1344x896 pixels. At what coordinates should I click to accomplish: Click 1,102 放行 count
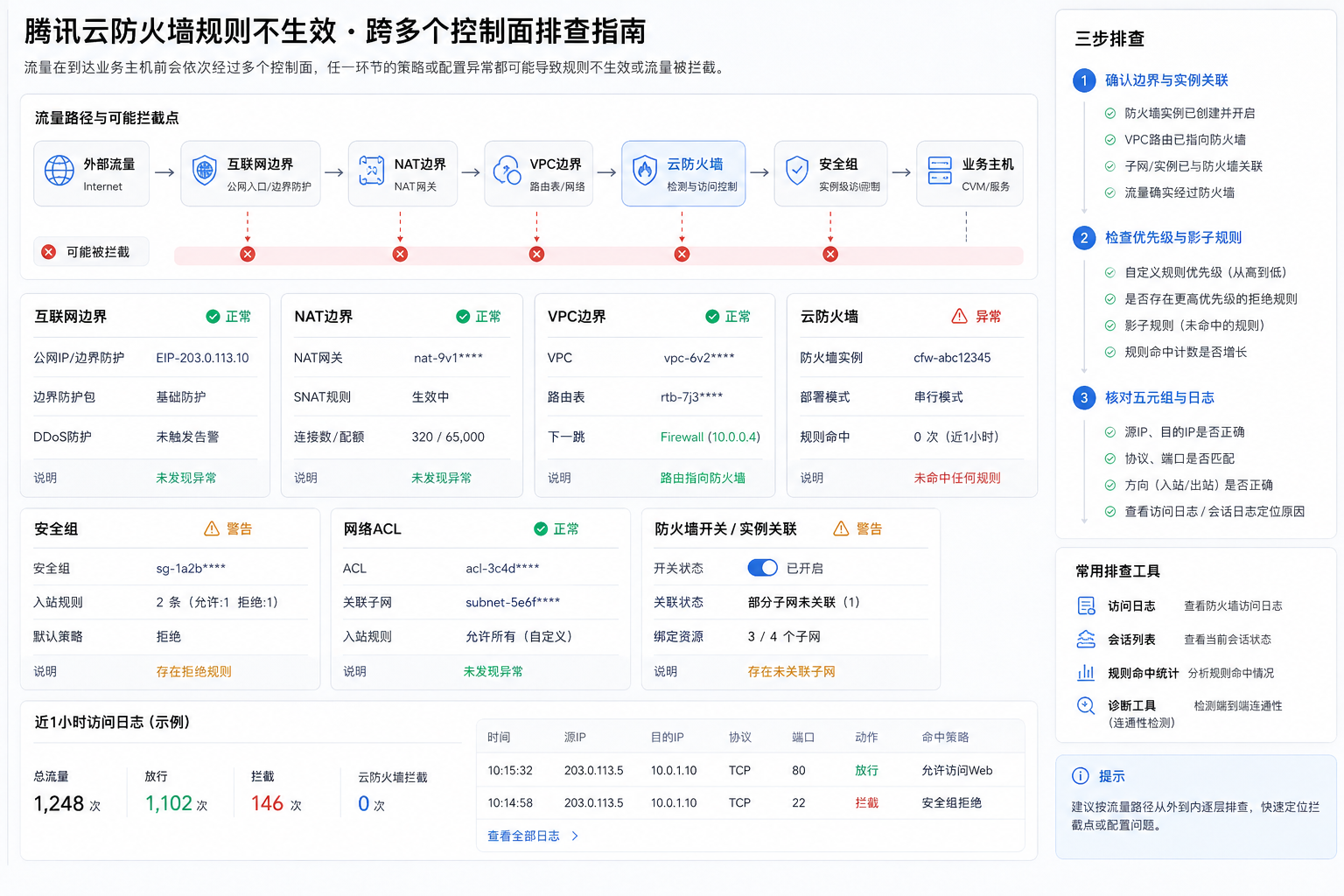pyautogui.click(x=169, y=803)
